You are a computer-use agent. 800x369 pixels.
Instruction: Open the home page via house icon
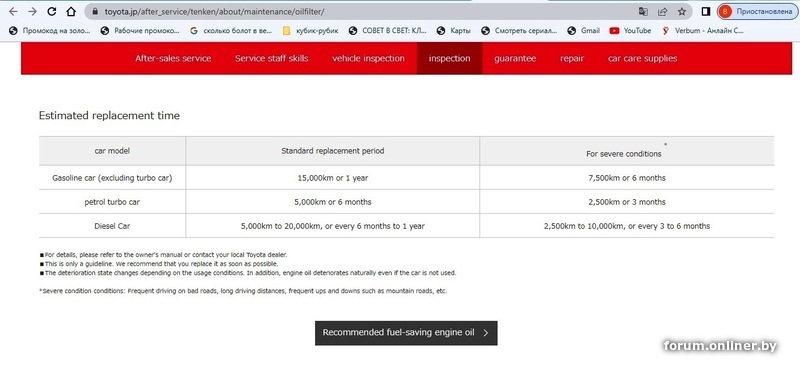[71, 11]
